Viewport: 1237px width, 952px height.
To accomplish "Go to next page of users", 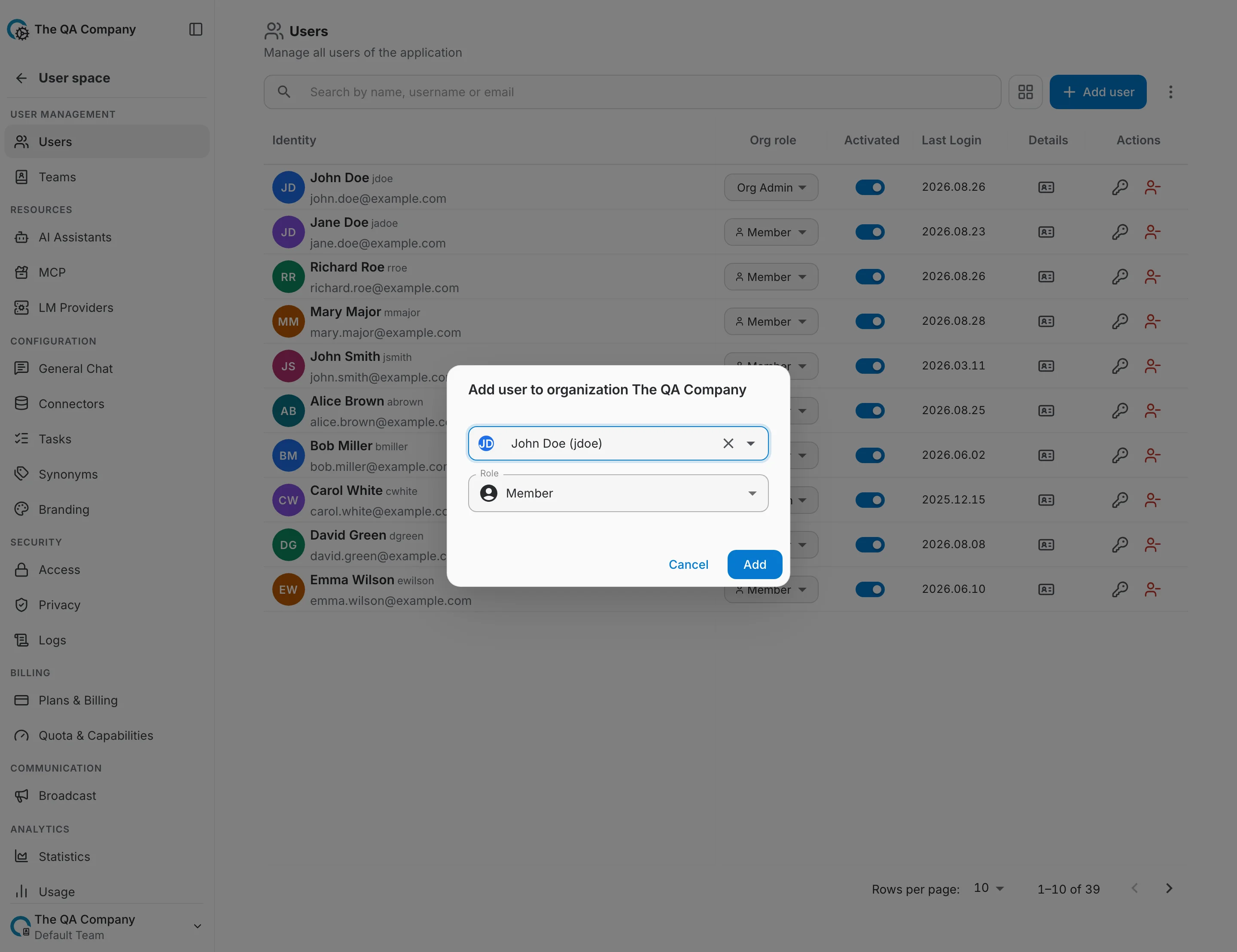I will (1168, 888).
